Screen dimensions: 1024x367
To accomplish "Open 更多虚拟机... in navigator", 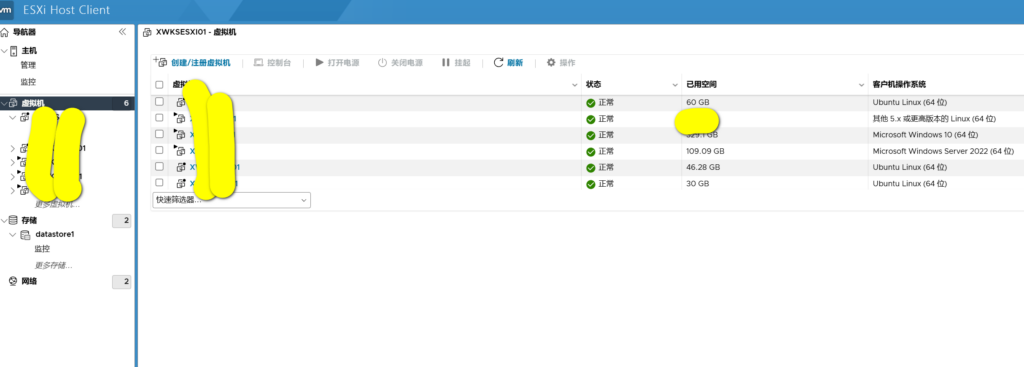I will coord(57,204).
